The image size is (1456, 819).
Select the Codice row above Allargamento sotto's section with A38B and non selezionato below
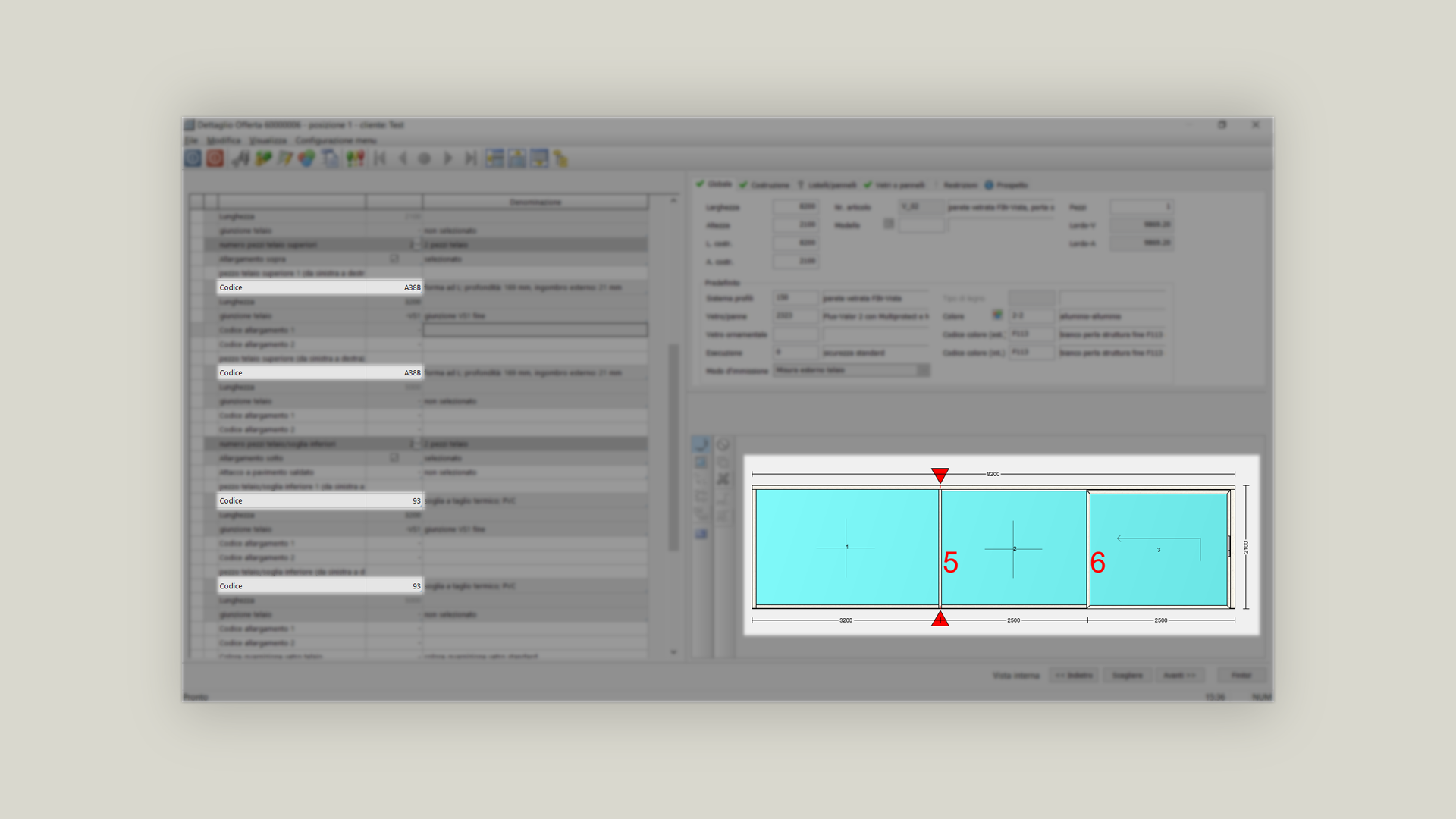[x=320, y=372]
